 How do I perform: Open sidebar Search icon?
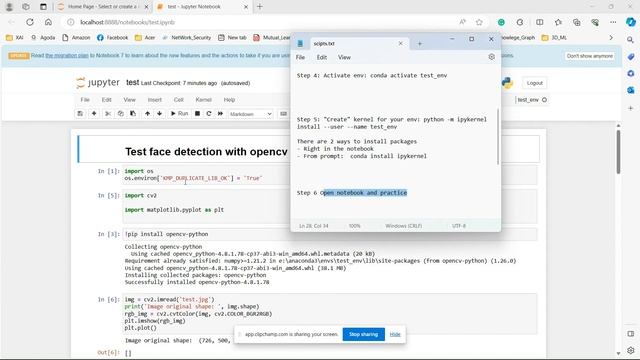[x=631, y=40]
